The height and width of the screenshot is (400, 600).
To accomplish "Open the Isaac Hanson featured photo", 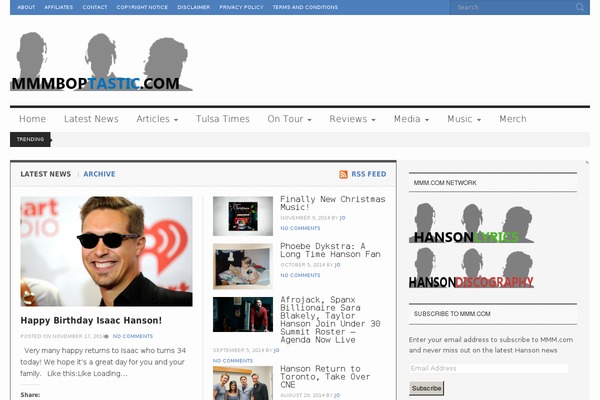I will [106, 251].
